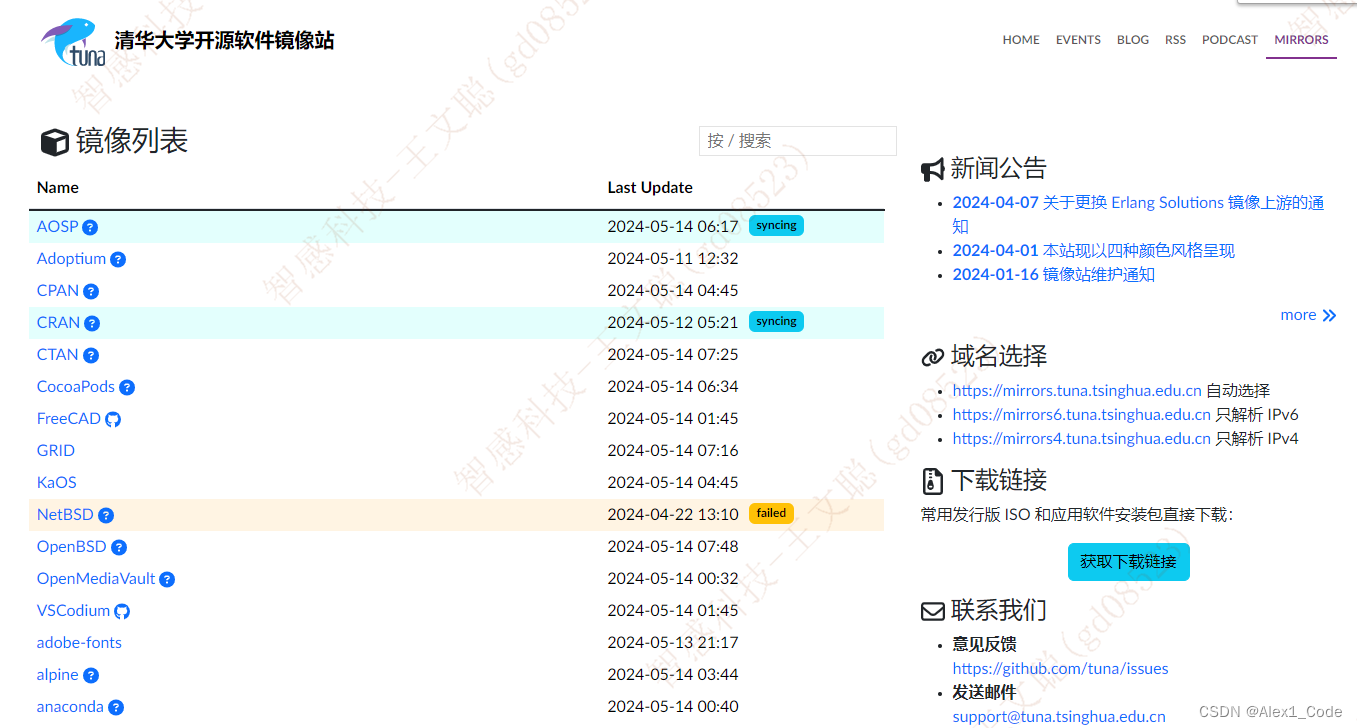Click the GitHub icon beside VSCodium
Image resolution: width=1357 pixels, height=728 pixels.
[x=122, y=611]
